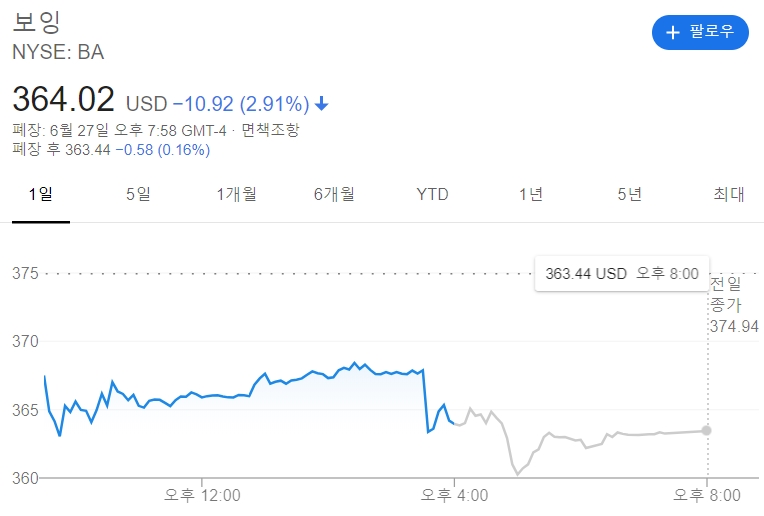This screenshot has height=516, width=764.
Task: Click the NYSE: BA ticker text
Action: (58, 52)
